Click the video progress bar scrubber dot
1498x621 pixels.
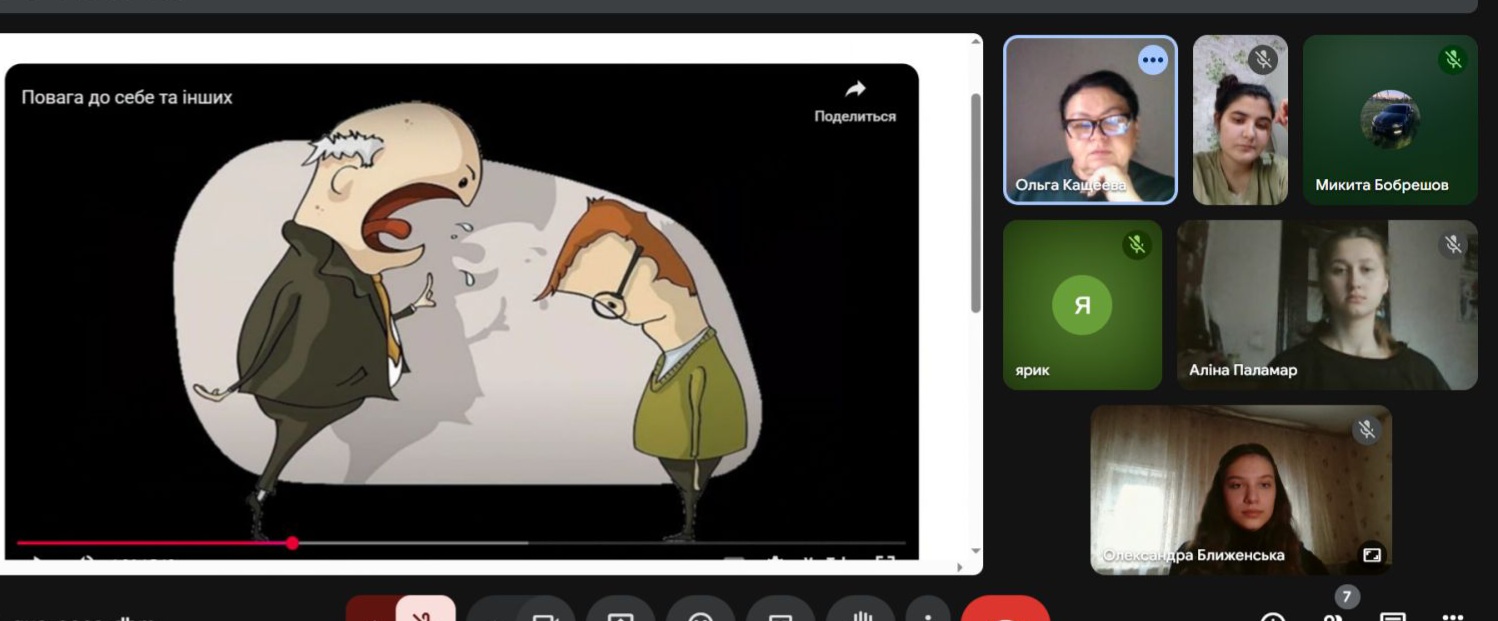[292, 543]
